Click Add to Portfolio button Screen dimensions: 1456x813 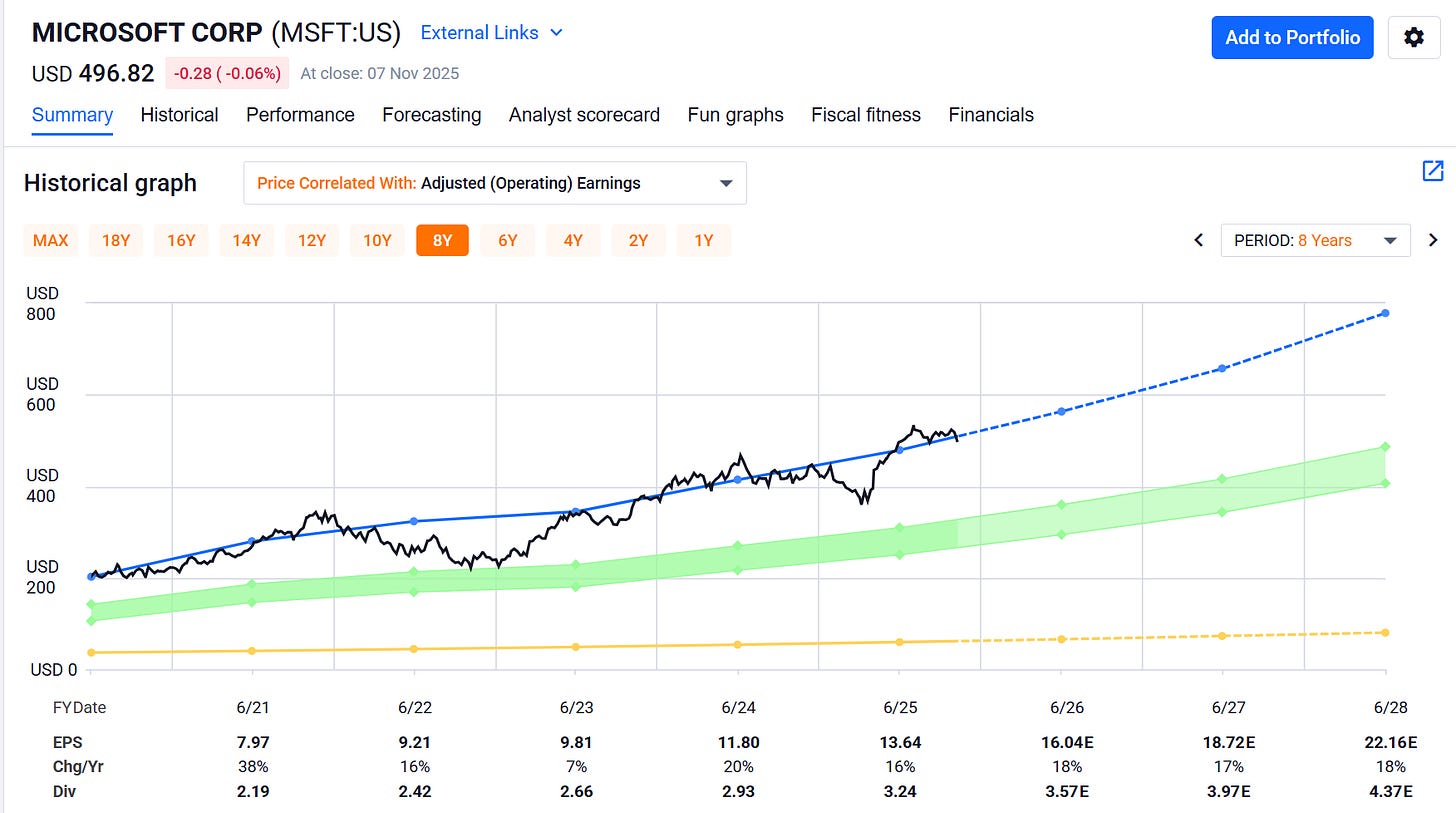click(x=1292, y=37)
